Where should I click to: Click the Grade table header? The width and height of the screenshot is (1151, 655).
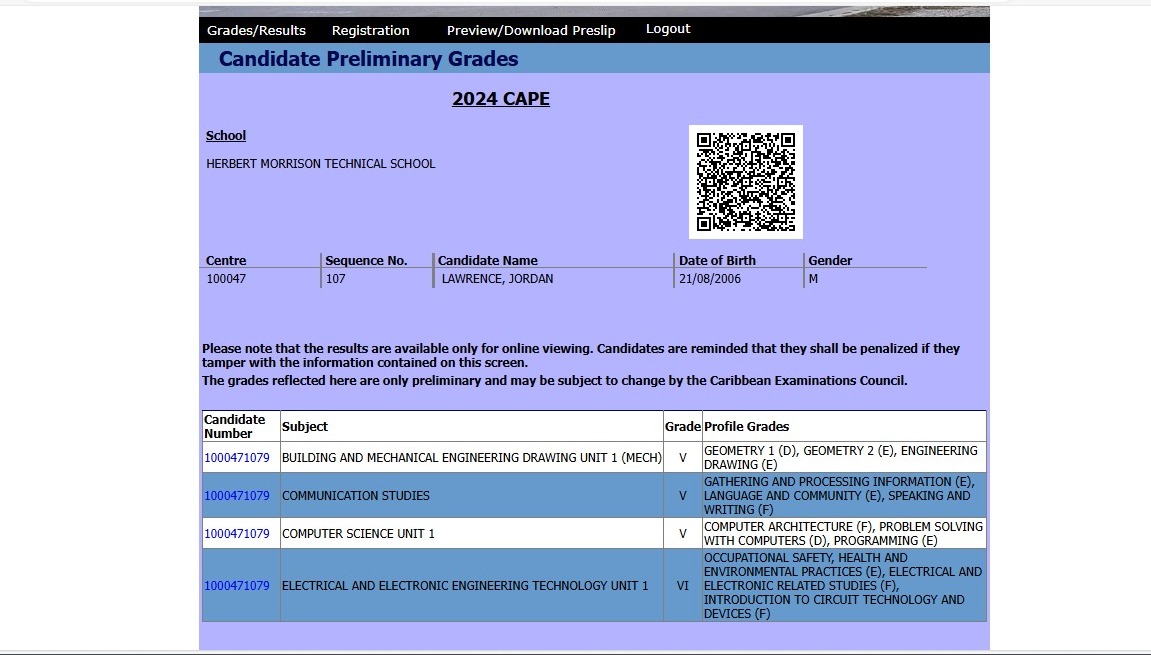pyautogui.click(x=683, y=427)
